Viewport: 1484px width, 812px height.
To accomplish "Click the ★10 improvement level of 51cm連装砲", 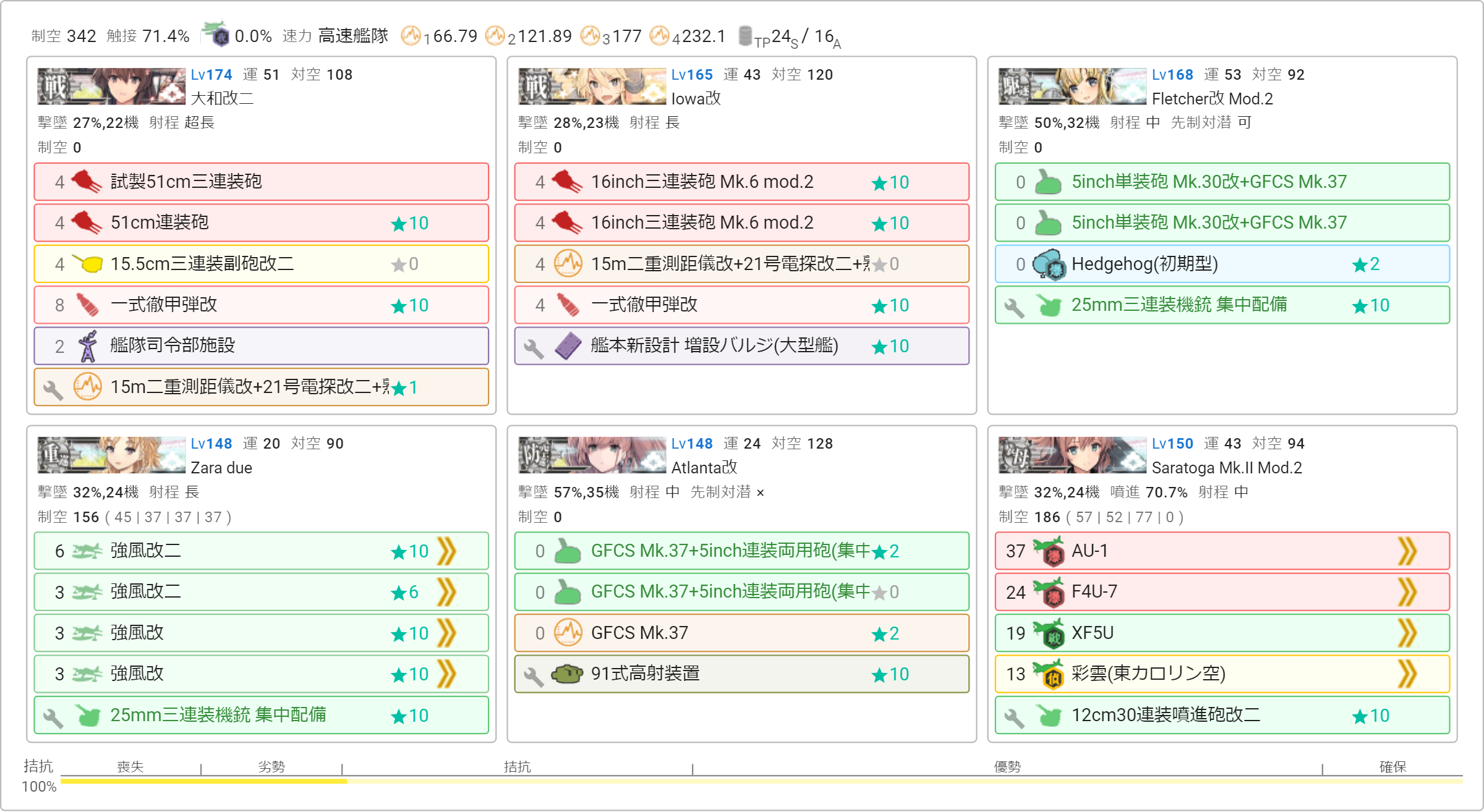I will click(409, 223).
